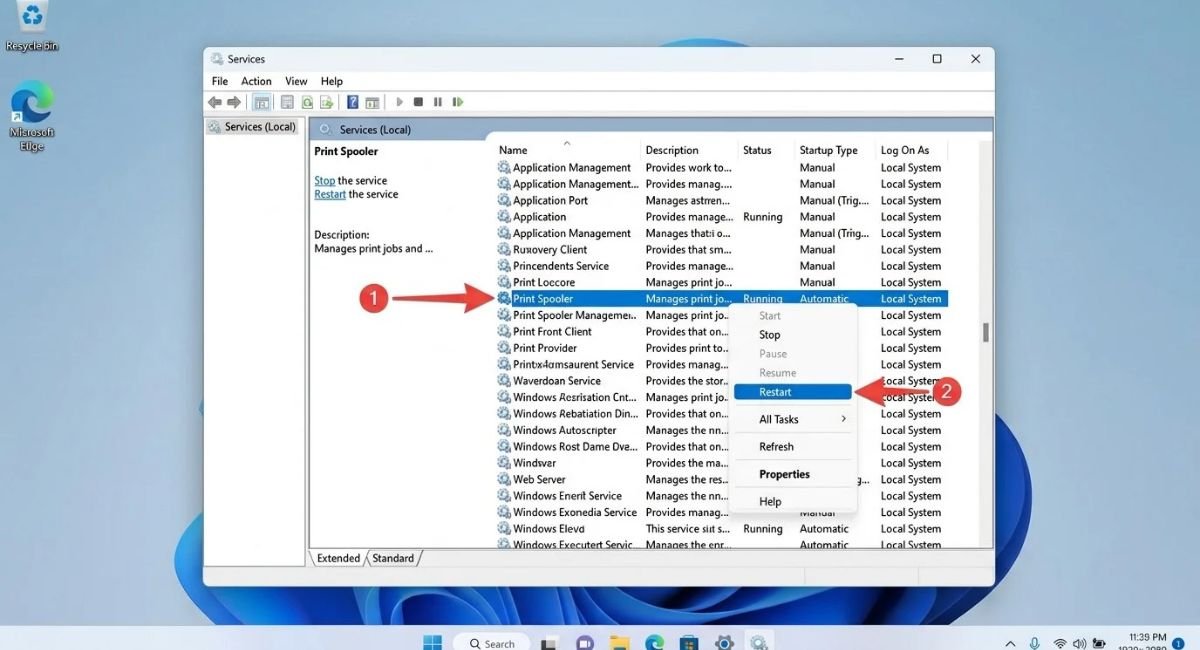Expand hidden tray icons chevron

coord(1010,643)
